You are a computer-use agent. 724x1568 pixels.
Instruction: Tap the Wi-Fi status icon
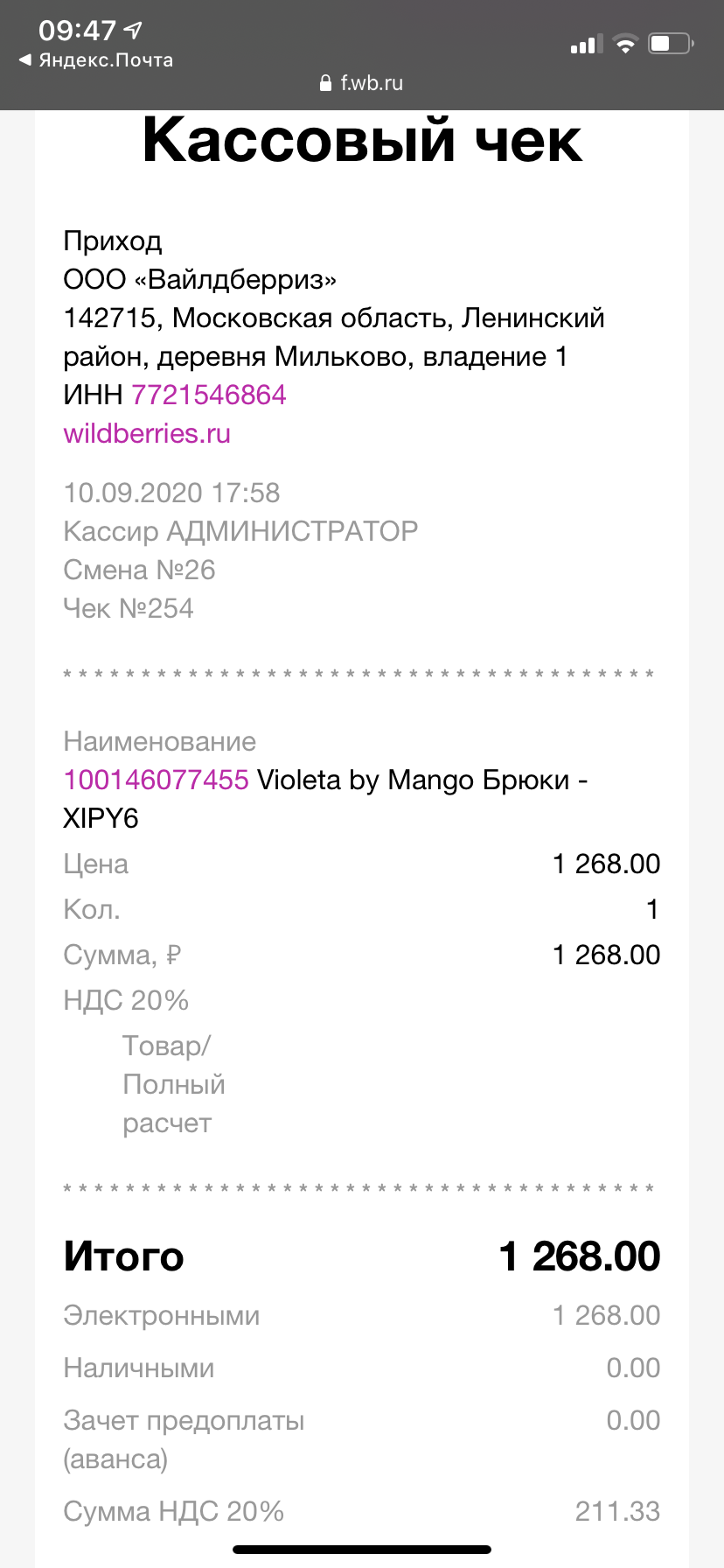626,44
